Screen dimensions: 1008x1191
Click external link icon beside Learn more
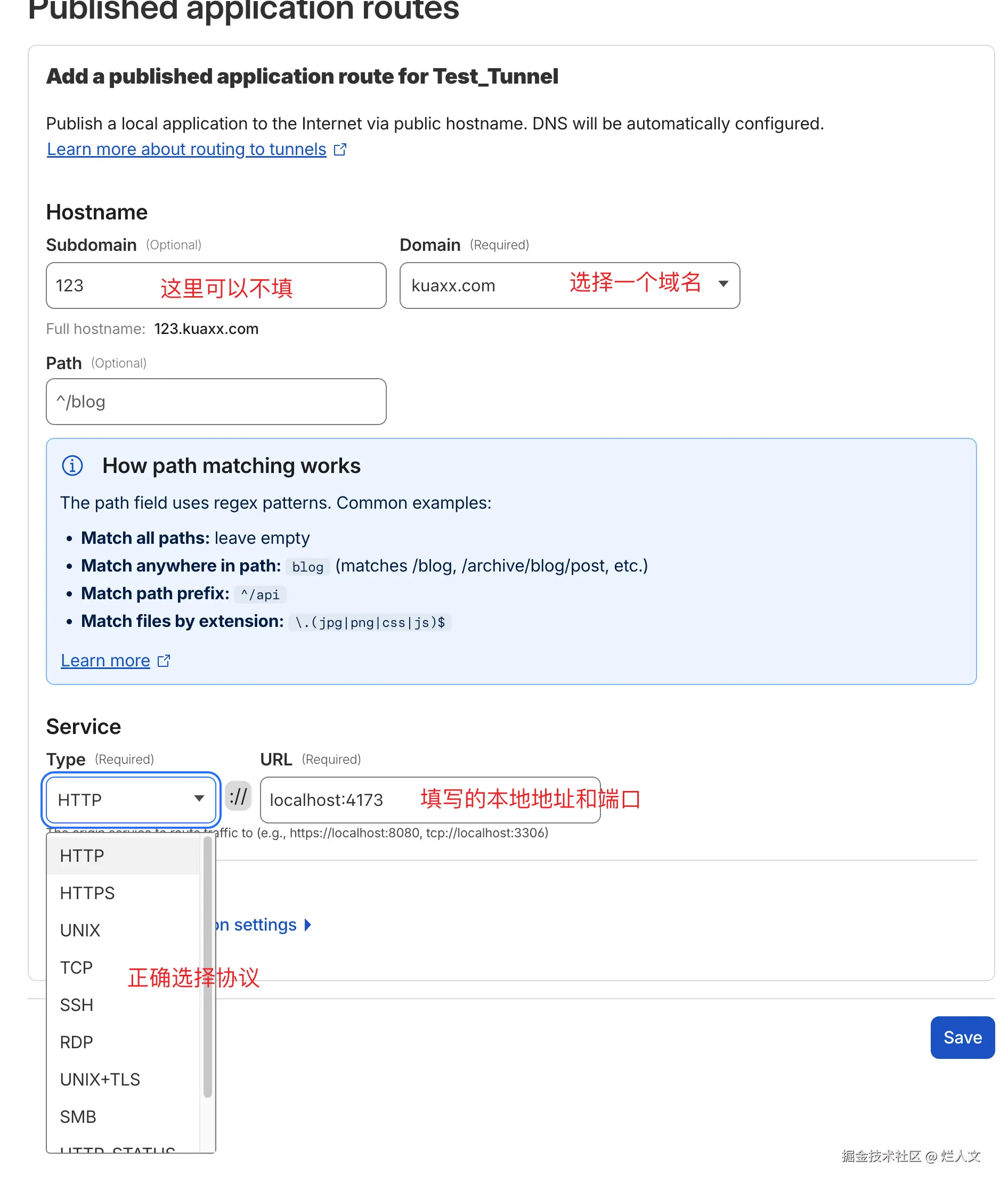click(x=164, y=661)
